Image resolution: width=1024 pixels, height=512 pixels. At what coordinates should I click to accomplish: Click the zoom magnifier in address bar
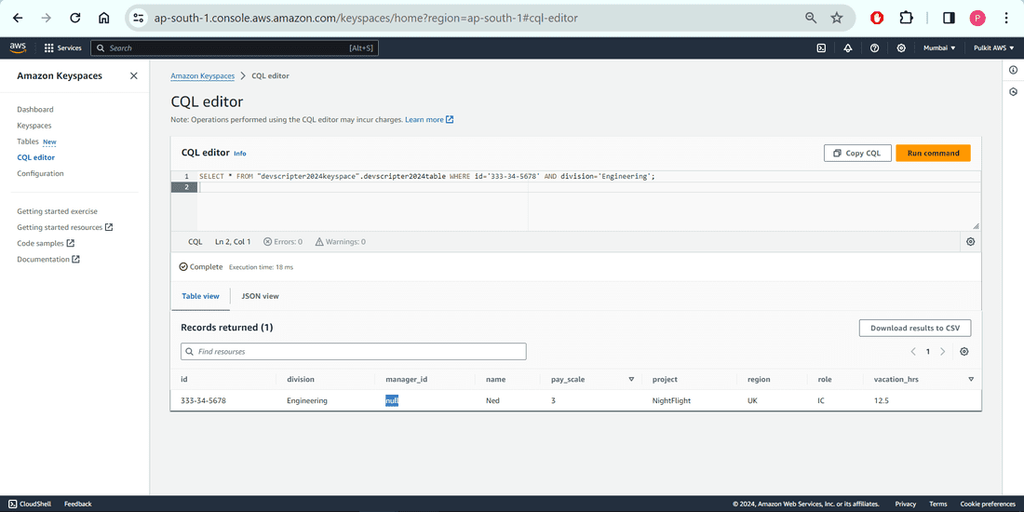coord(810,18)
